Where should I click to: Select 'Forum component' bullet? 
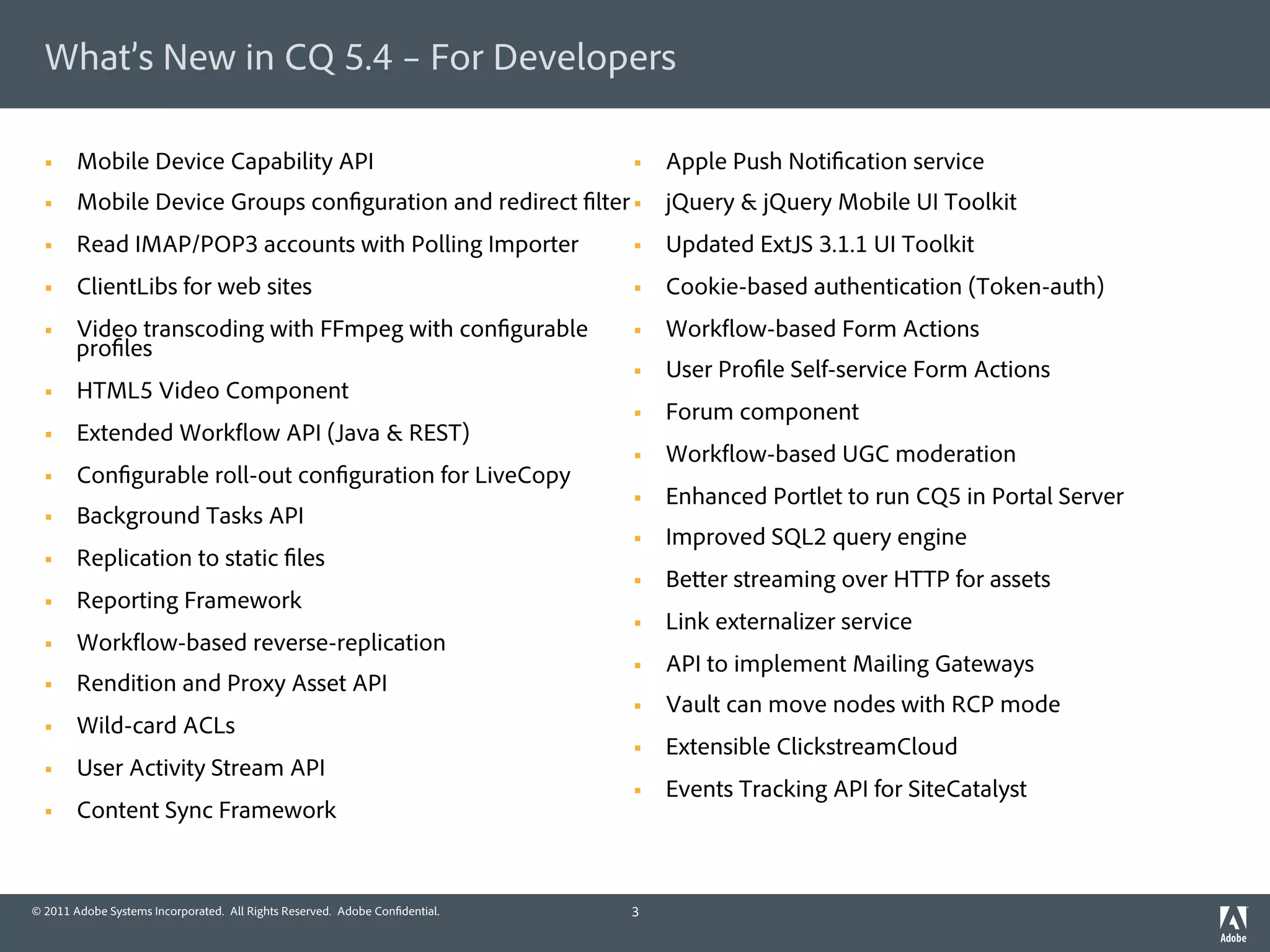point(762,412)
